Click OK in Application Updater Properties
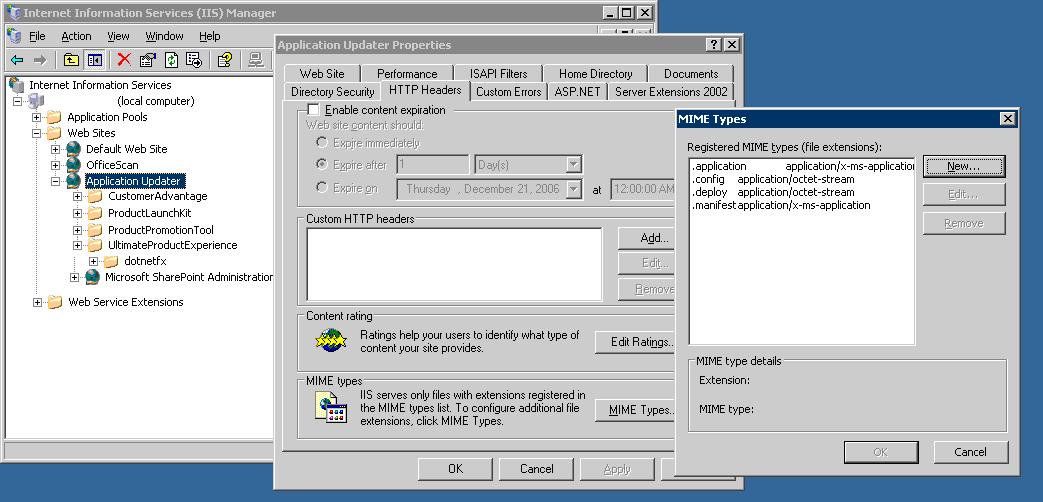The height and width of the screenshot is (502, 1043). point(456,469)
